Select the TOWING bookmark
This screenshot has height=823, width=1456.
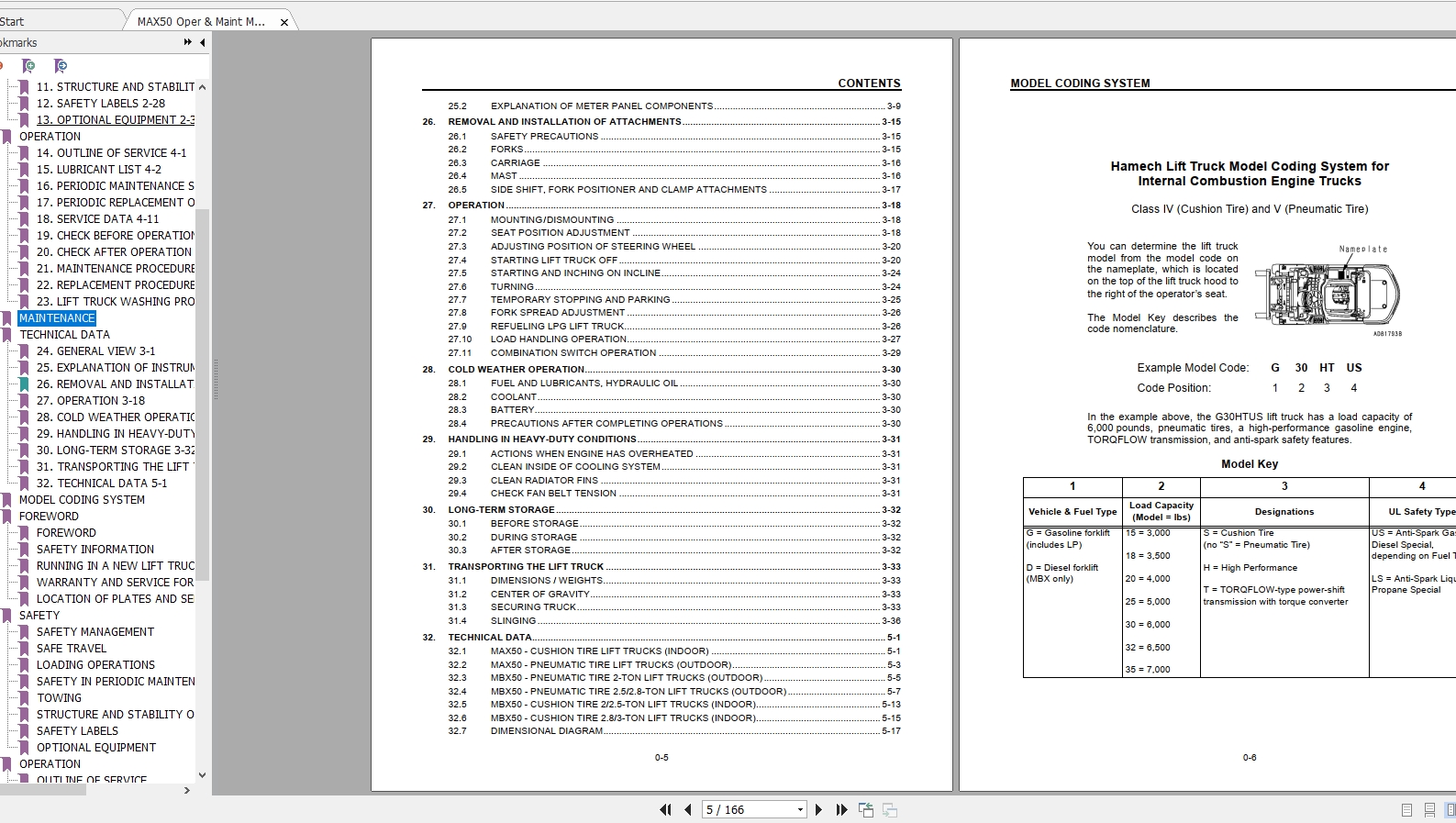click(59, 698)
